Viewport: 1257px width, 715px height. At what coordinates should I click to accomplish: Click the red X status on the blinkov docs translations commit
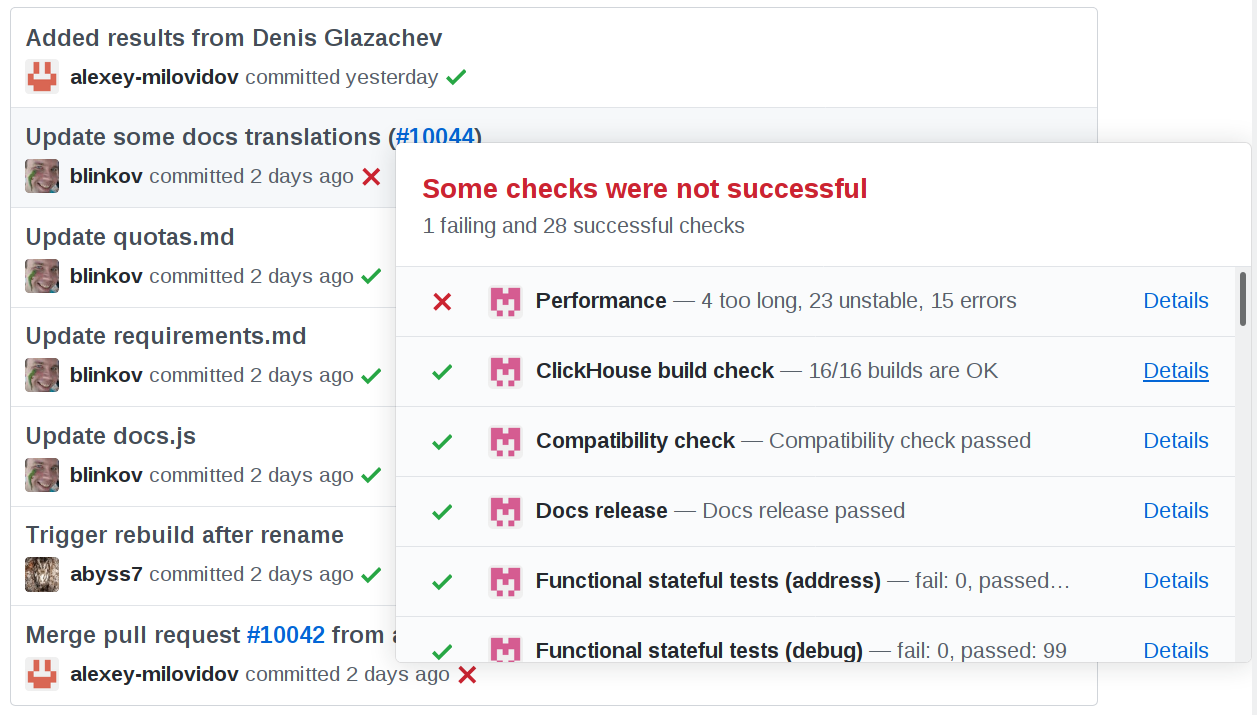click(371, 177)
